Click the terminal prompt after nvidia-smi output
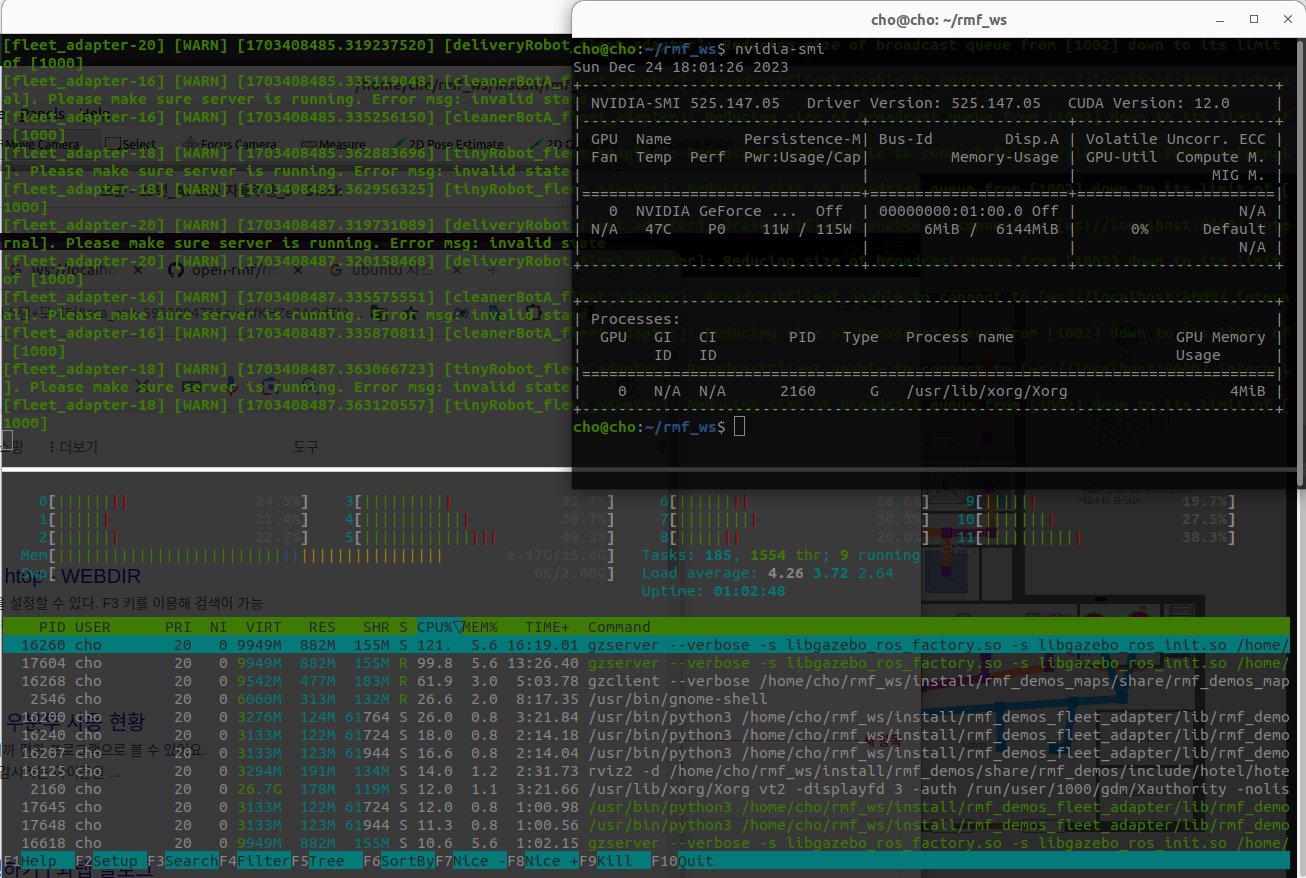This screenshot has width=1306, height=878. click(738, 427)
